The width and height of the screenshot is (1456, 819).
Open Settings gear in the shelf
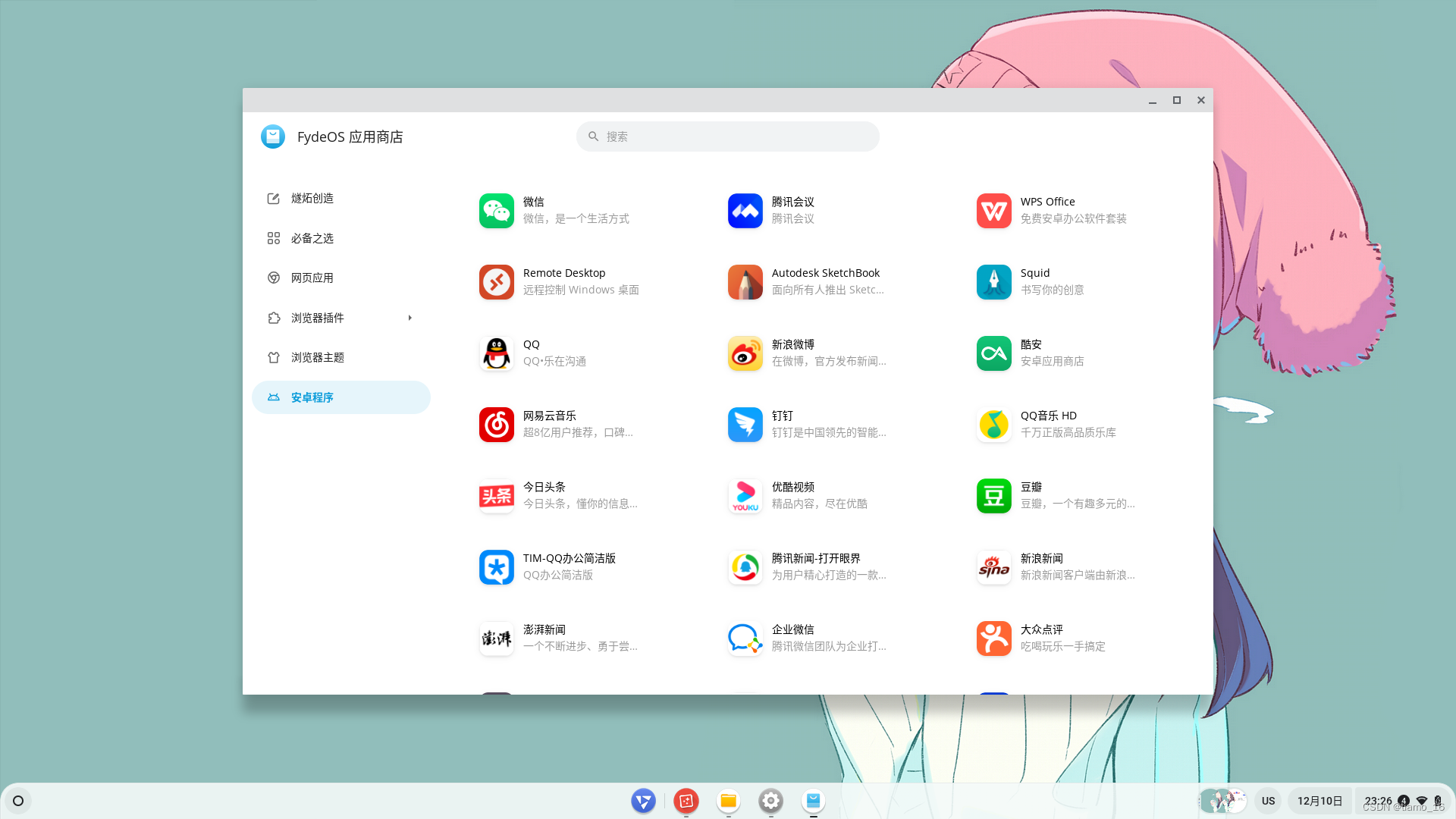pos(770,801)
